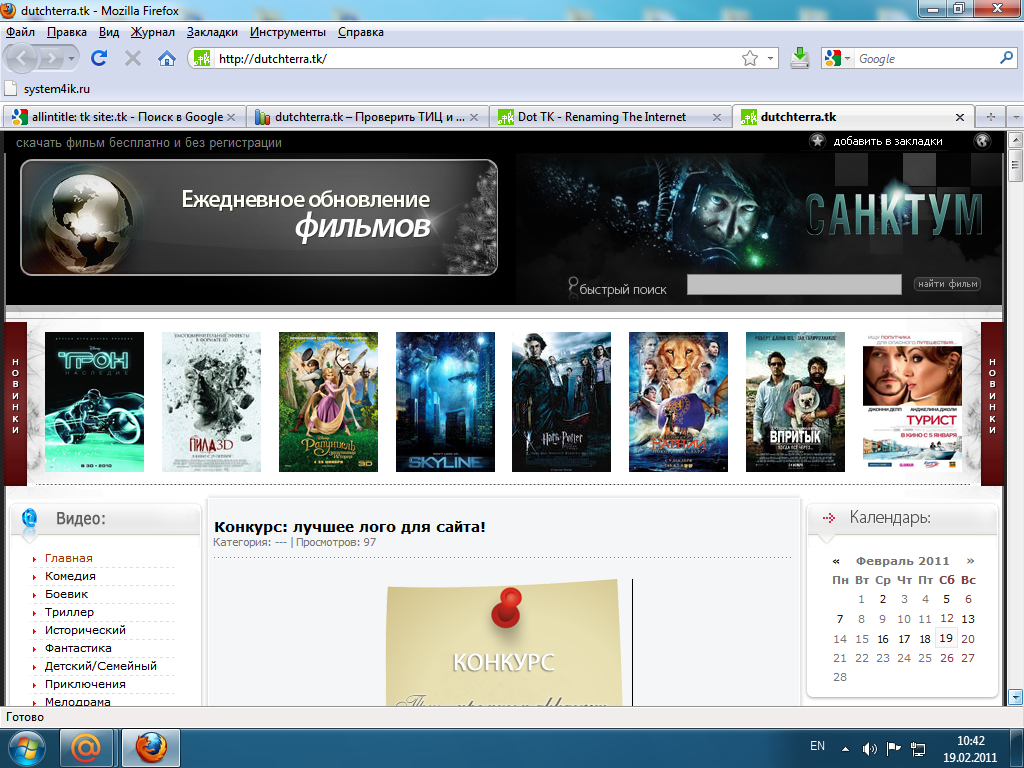Open the Пила 3D movie poster
The image size is (1024, 768).
point(211,402)
